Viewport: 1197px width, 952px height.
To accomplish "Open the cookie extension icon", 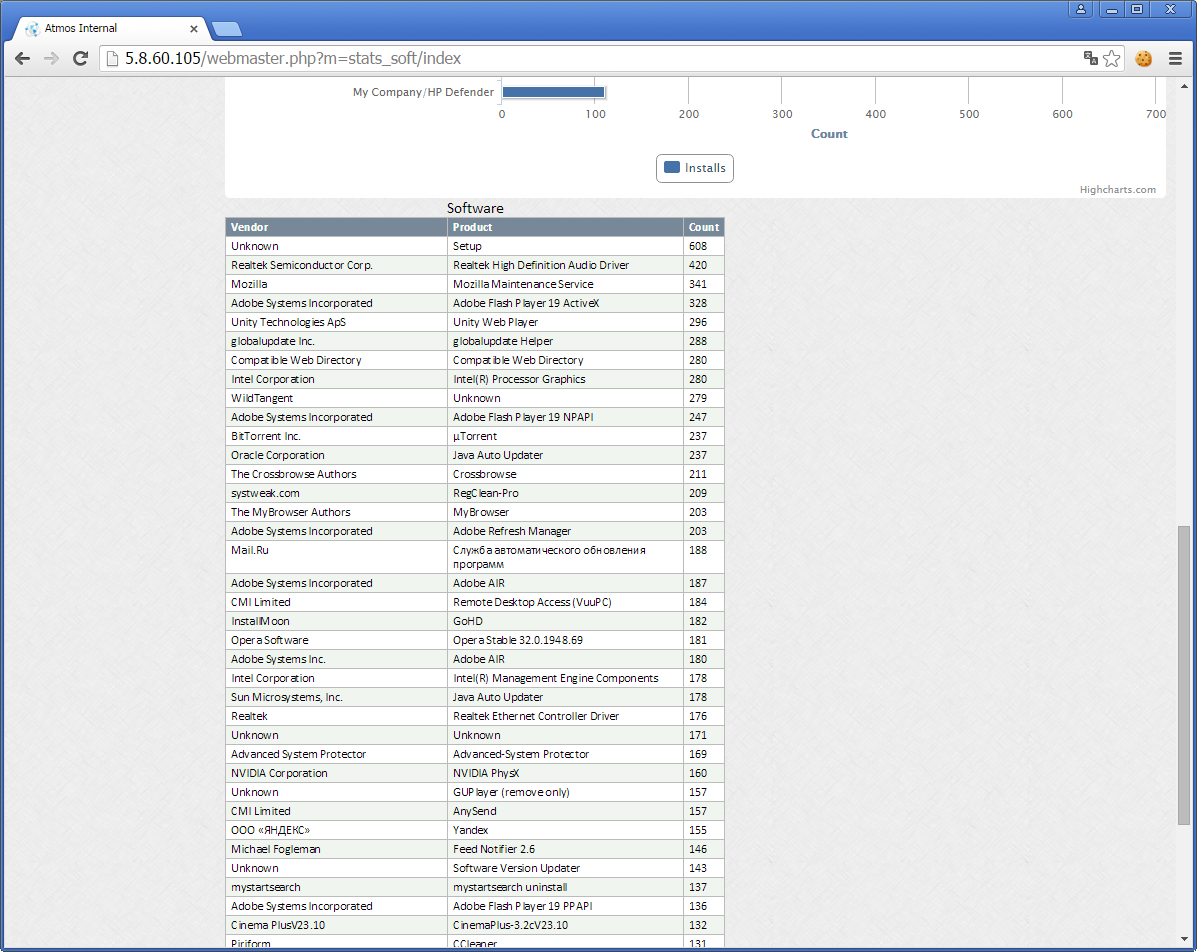I will pos(1144,59).
